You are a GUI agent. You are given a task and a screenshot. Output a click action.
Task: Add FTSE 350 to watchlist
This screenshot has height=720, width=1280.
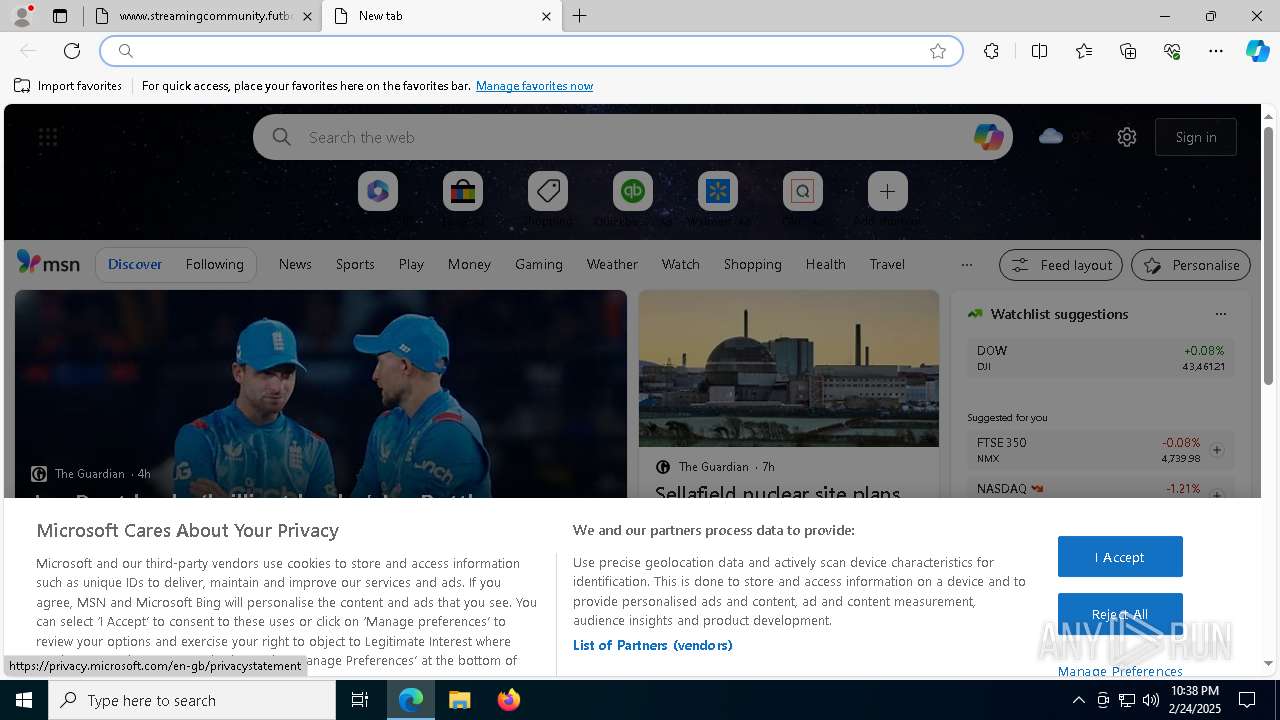coord(1217,450)
